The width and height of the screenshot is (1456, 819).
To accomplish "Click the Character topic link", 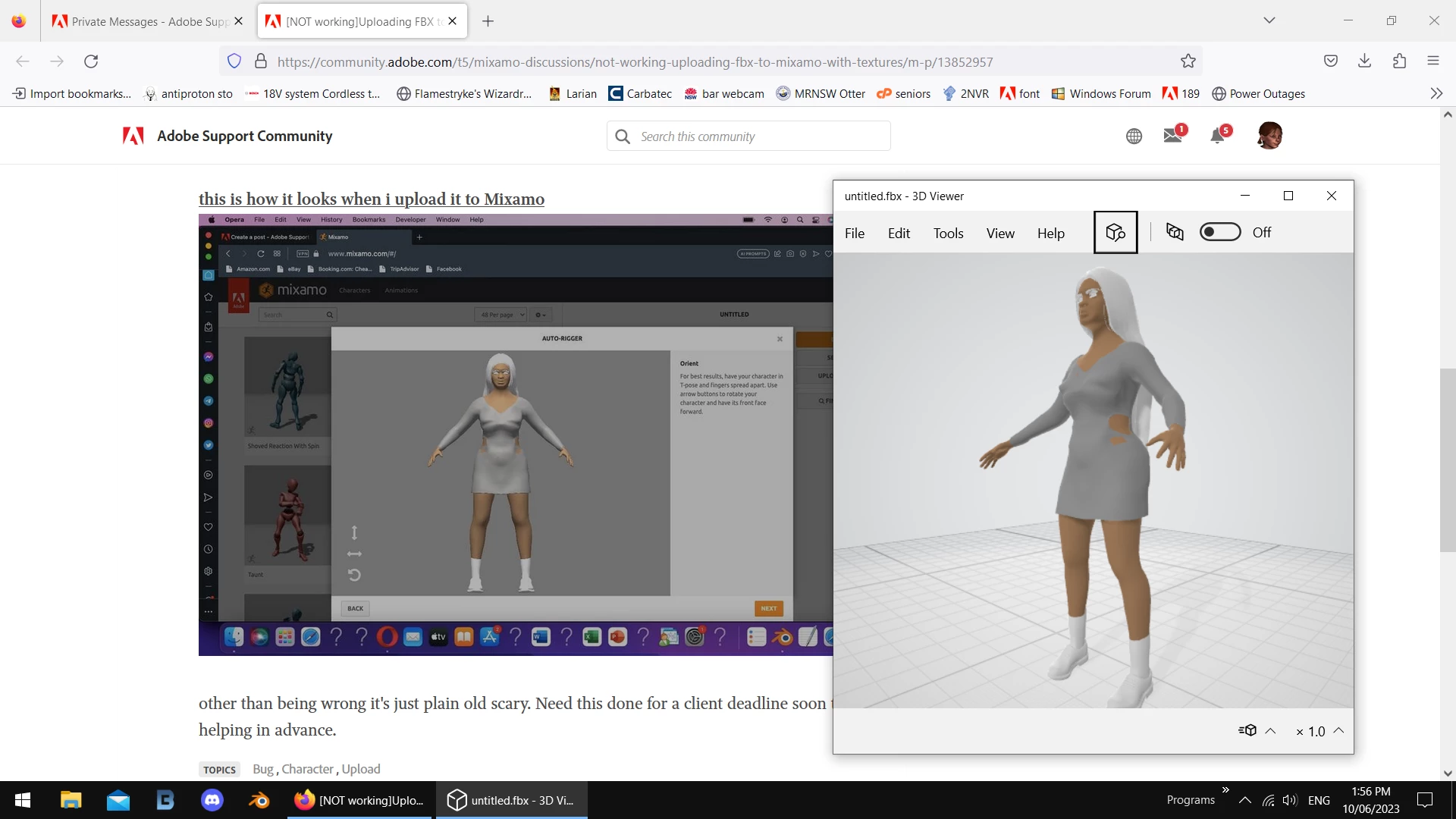I will tap(307, 769).
